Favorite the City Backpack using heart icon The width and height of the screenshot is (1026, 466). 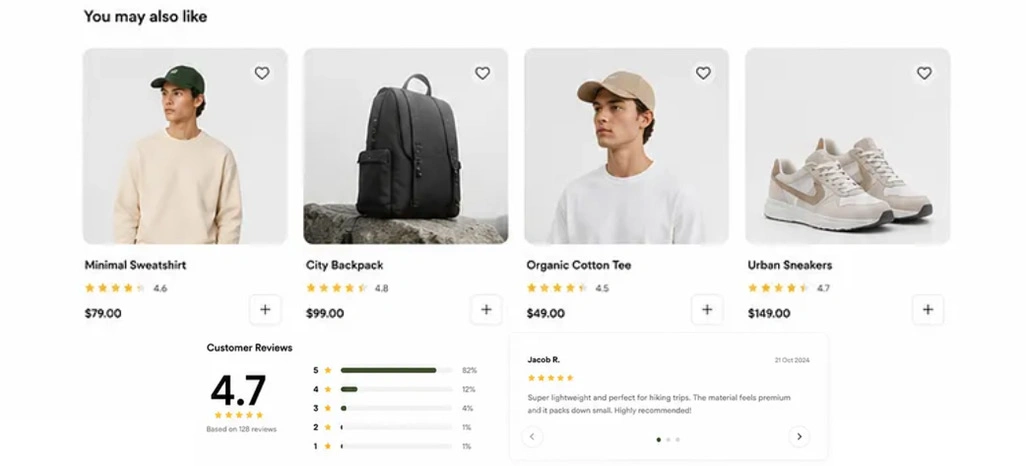pos(482,73)
